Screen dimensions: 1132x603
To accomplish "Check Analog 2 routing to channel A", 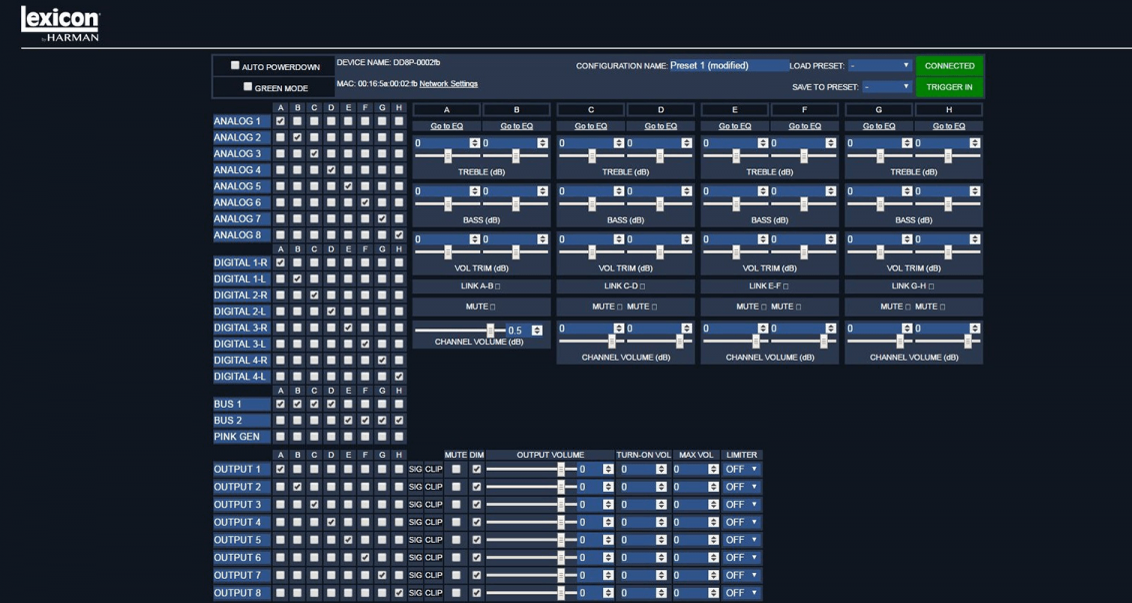I will pos(280,137).
